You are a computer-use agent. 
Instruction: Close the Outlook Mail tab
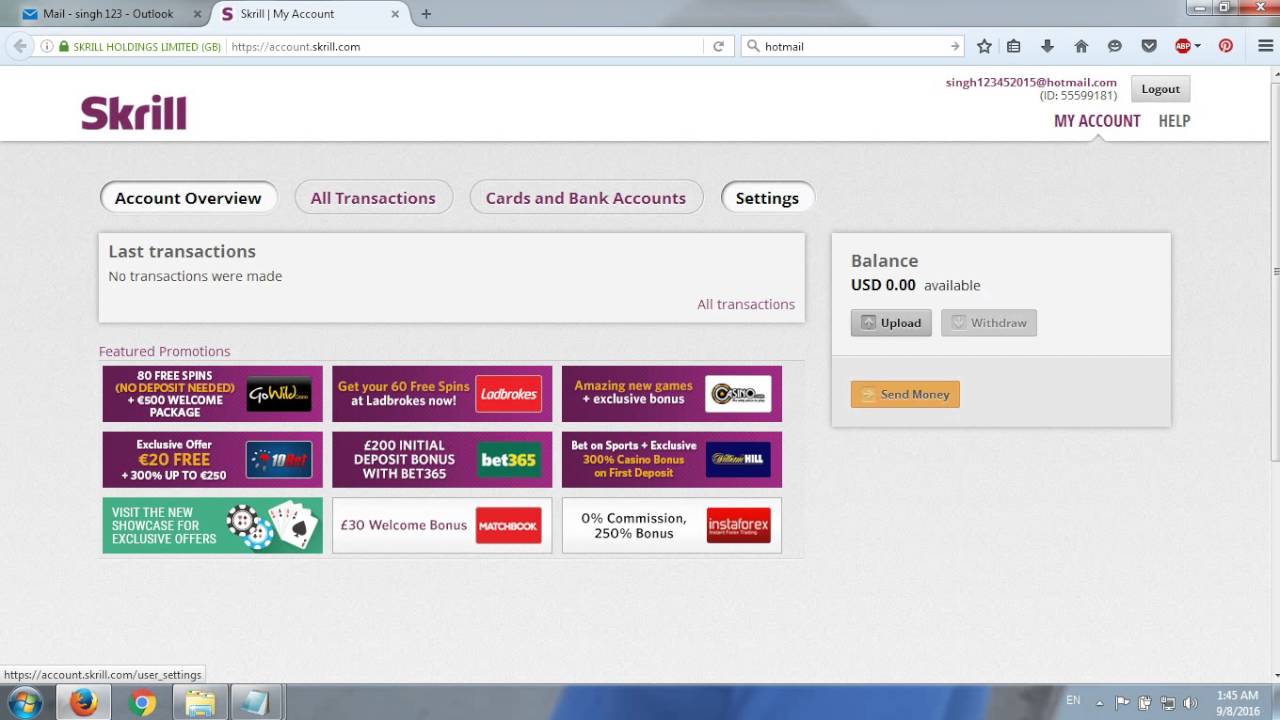195,14
